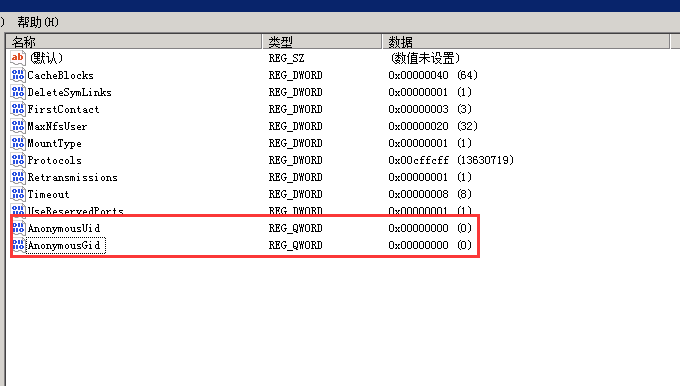Click REG_DWORD type in Protocols row

click(x=295, y=160)
